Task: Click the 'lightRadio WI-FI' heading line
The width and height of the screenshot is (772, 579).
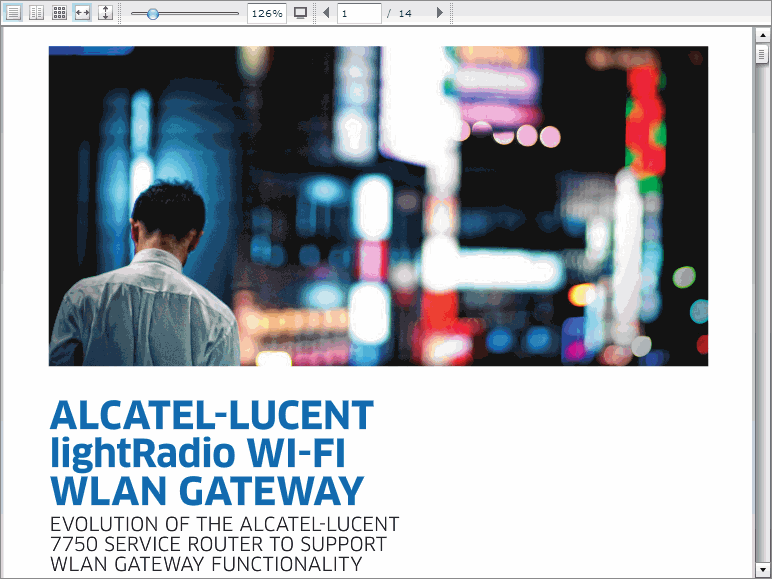Action: pos(198,453)
